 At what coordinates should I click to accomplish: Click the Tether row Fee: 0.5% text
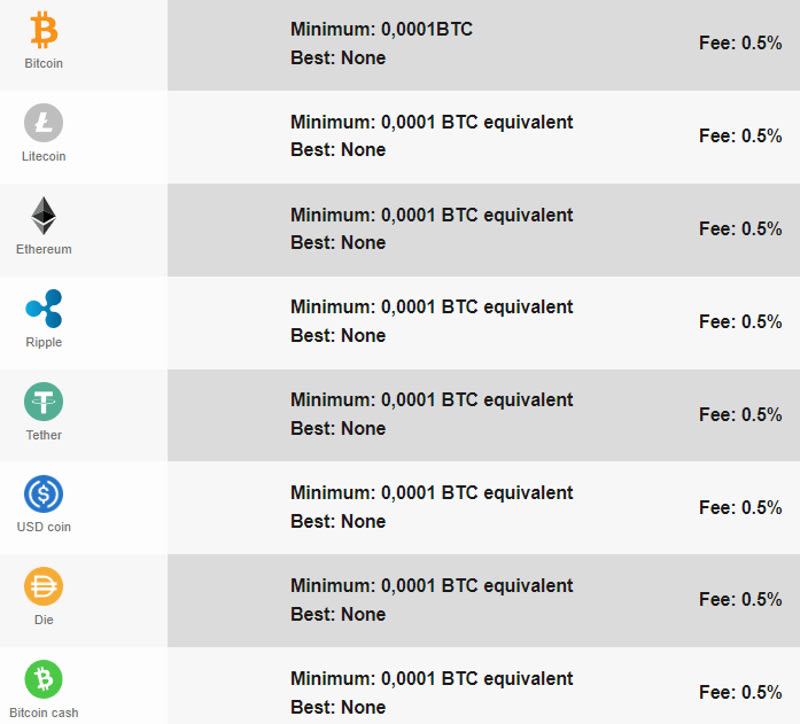pos(740,415)
